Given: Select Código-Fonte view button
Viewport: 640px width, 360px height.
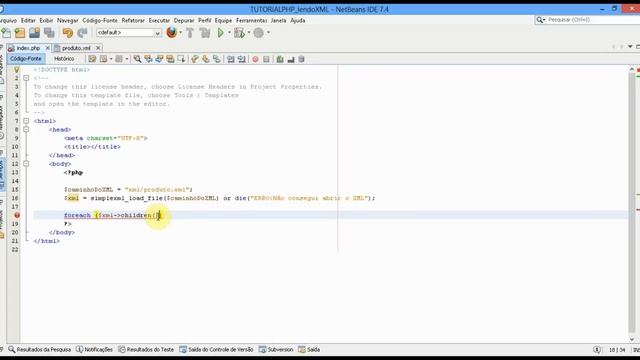Looking at the screenshot, I should 26,59.
